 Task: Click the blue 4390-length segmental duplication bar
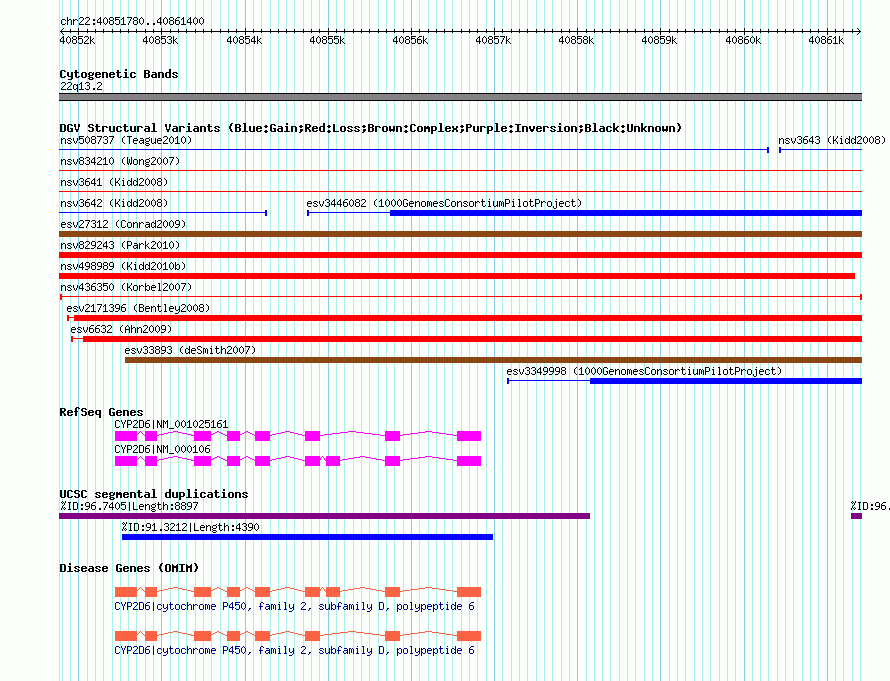307,537
